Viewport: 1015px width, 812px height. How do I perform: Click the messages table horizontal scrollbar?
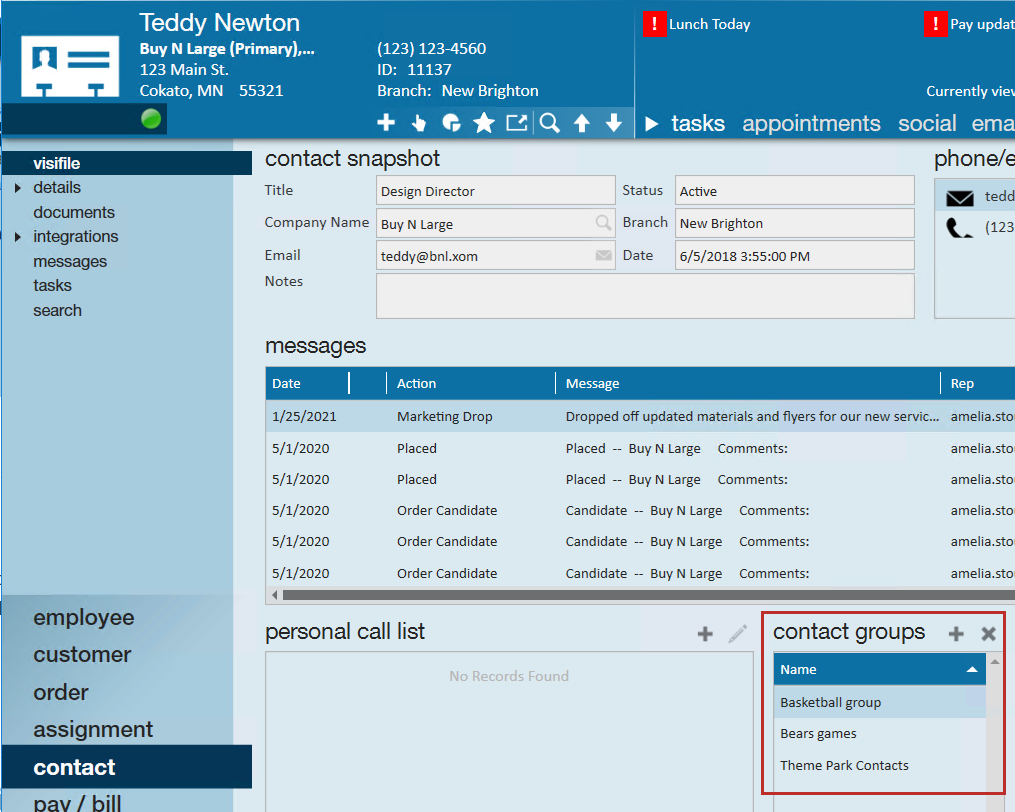click(648, 594)
